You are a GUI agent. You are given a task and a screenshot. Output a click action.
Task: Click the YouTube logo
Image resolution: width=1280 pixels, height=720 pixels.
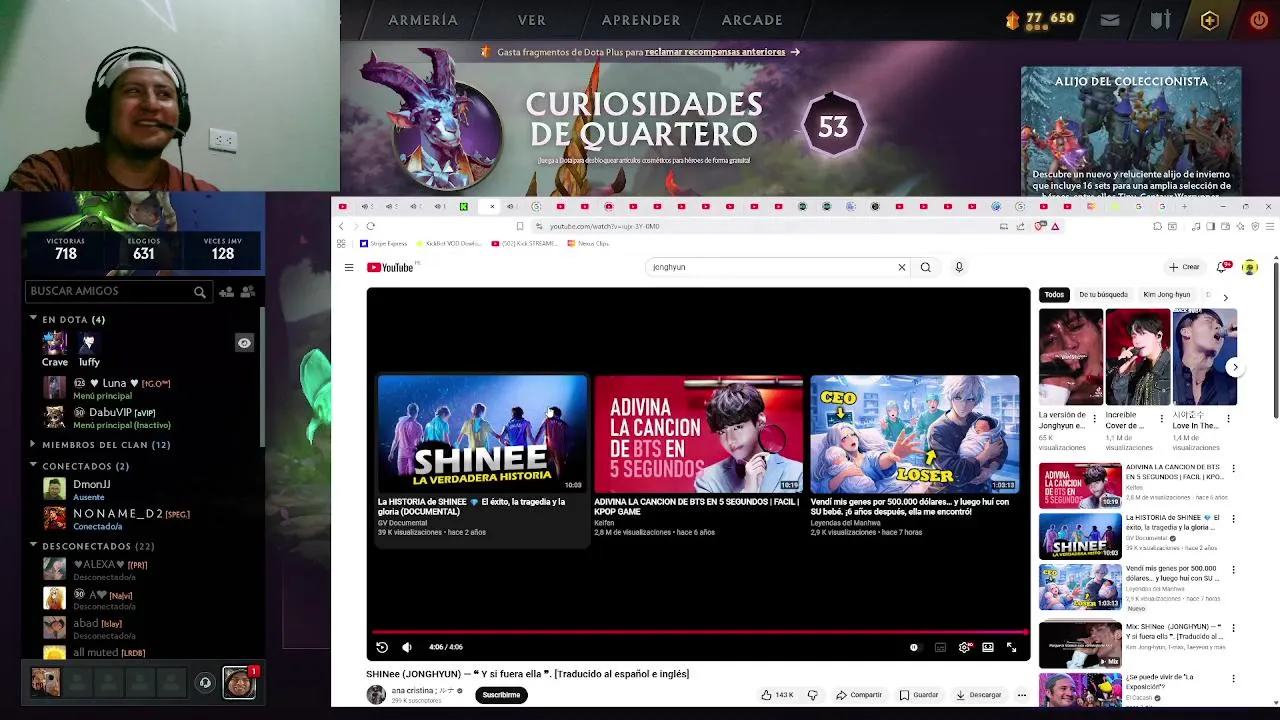click(x=390, y=267)
